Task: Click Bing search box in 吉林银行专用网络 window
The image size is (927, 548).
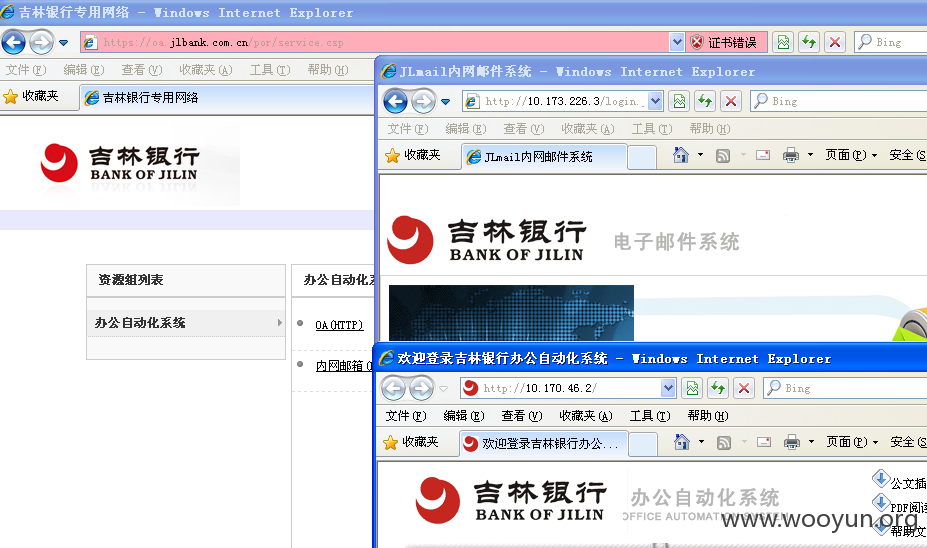Action: point(890,42)
